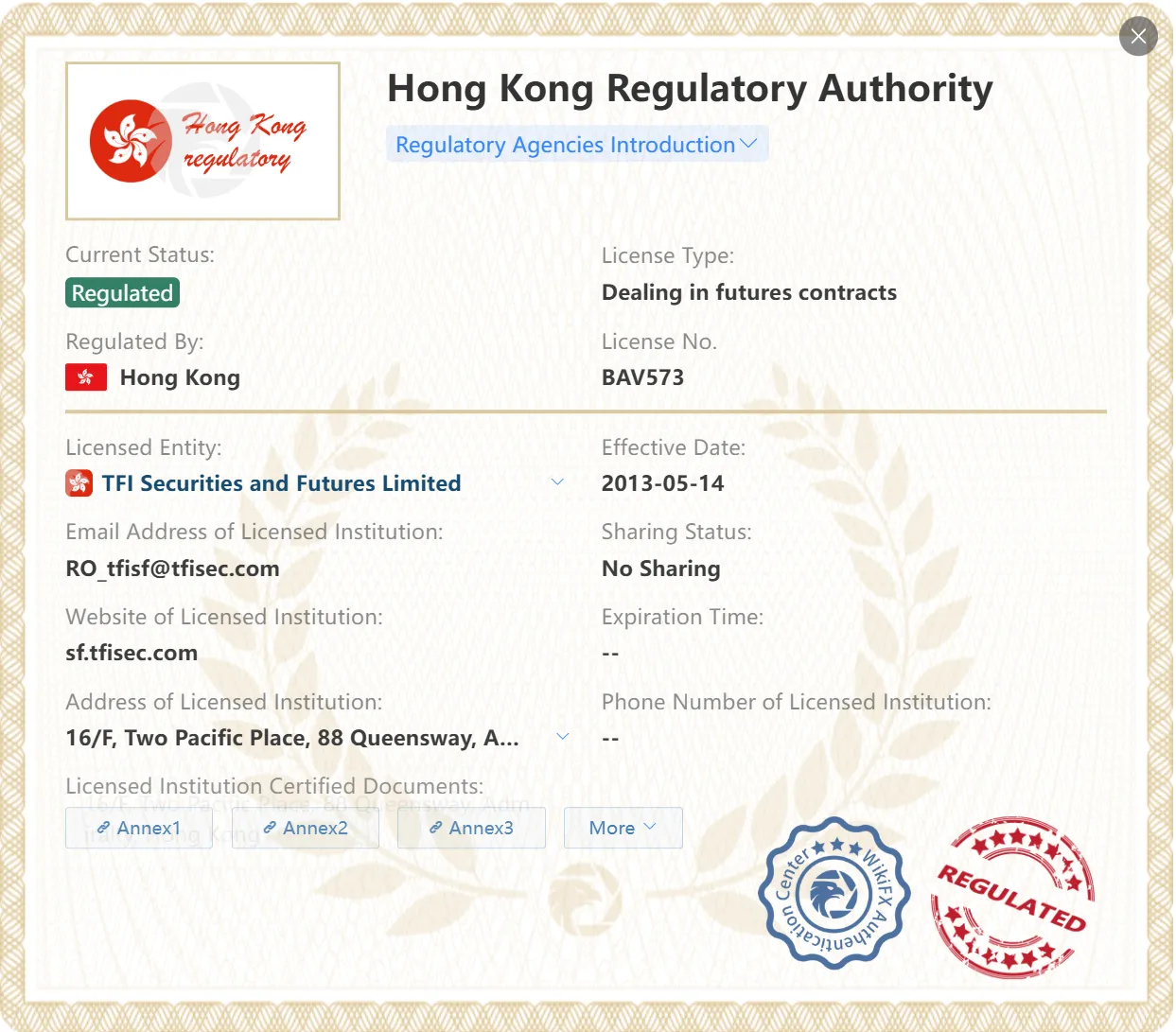1176x1032 pixels.
Task: Click the website sf.tfisec.com
Action: tap(132, 653)
